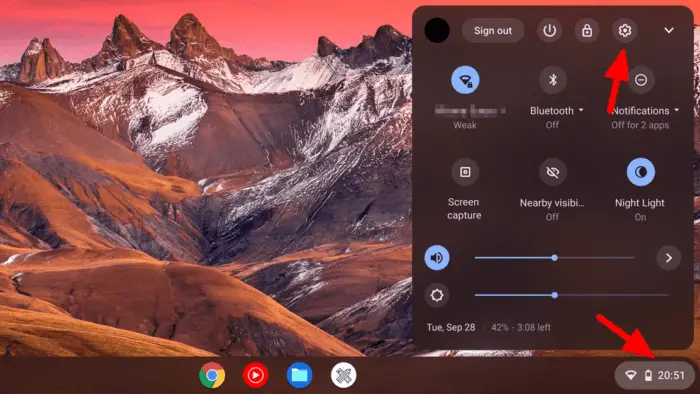Expand the Notifications dropdown arrow
The image size is (700, 394).
point(676,110)
